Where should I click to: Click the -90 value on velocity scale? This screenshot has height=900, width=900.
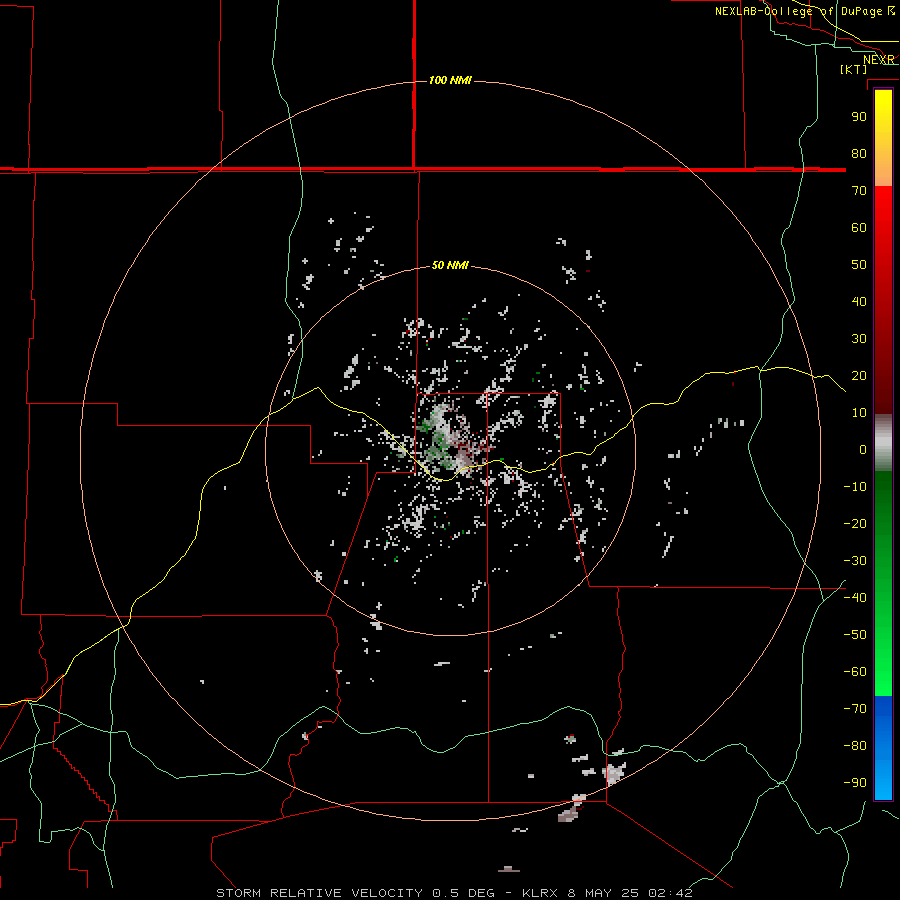point(855,783)
